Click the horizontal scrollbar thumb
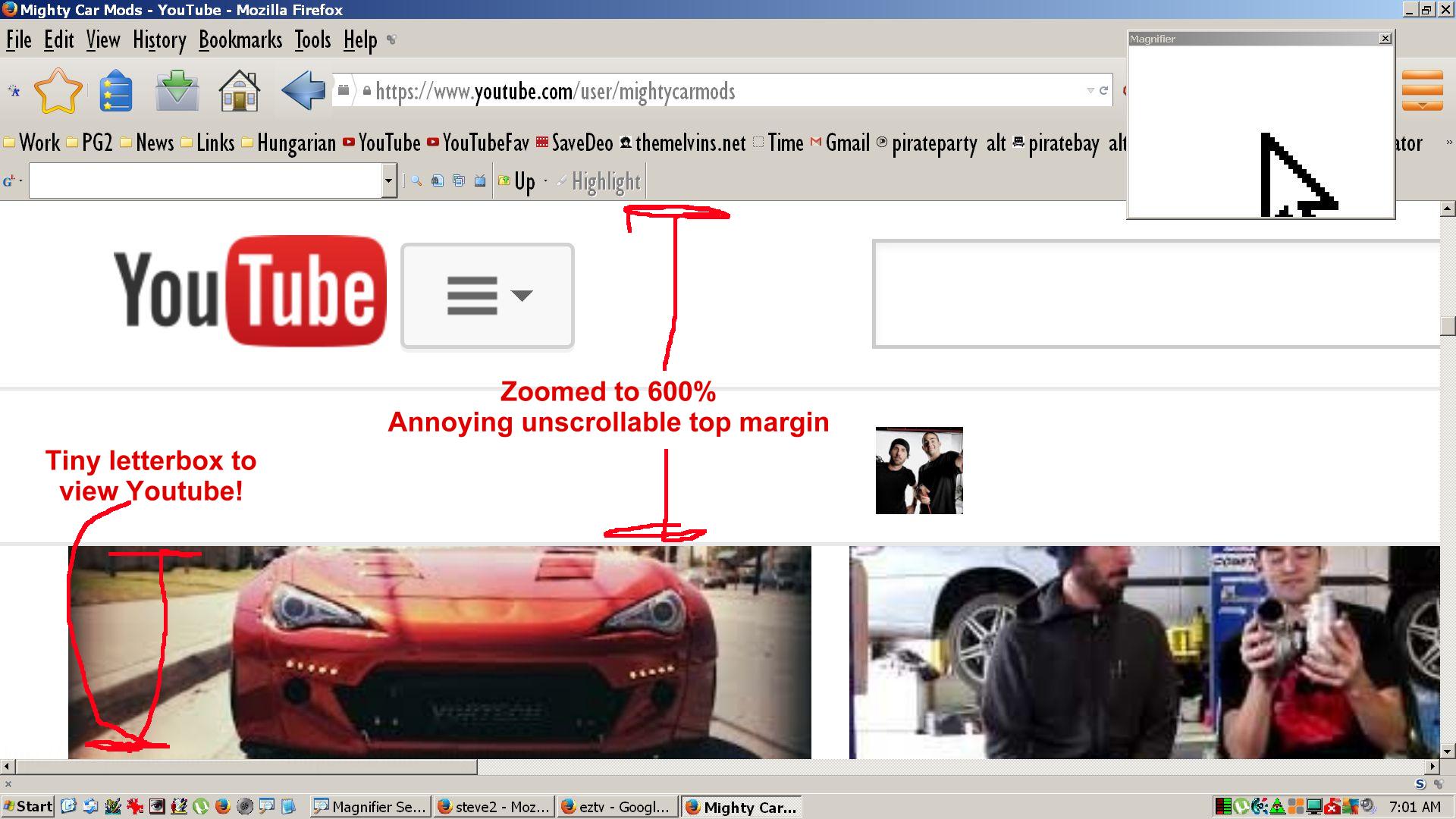This screenshot has height=819, width=1456. coord(246,767)
